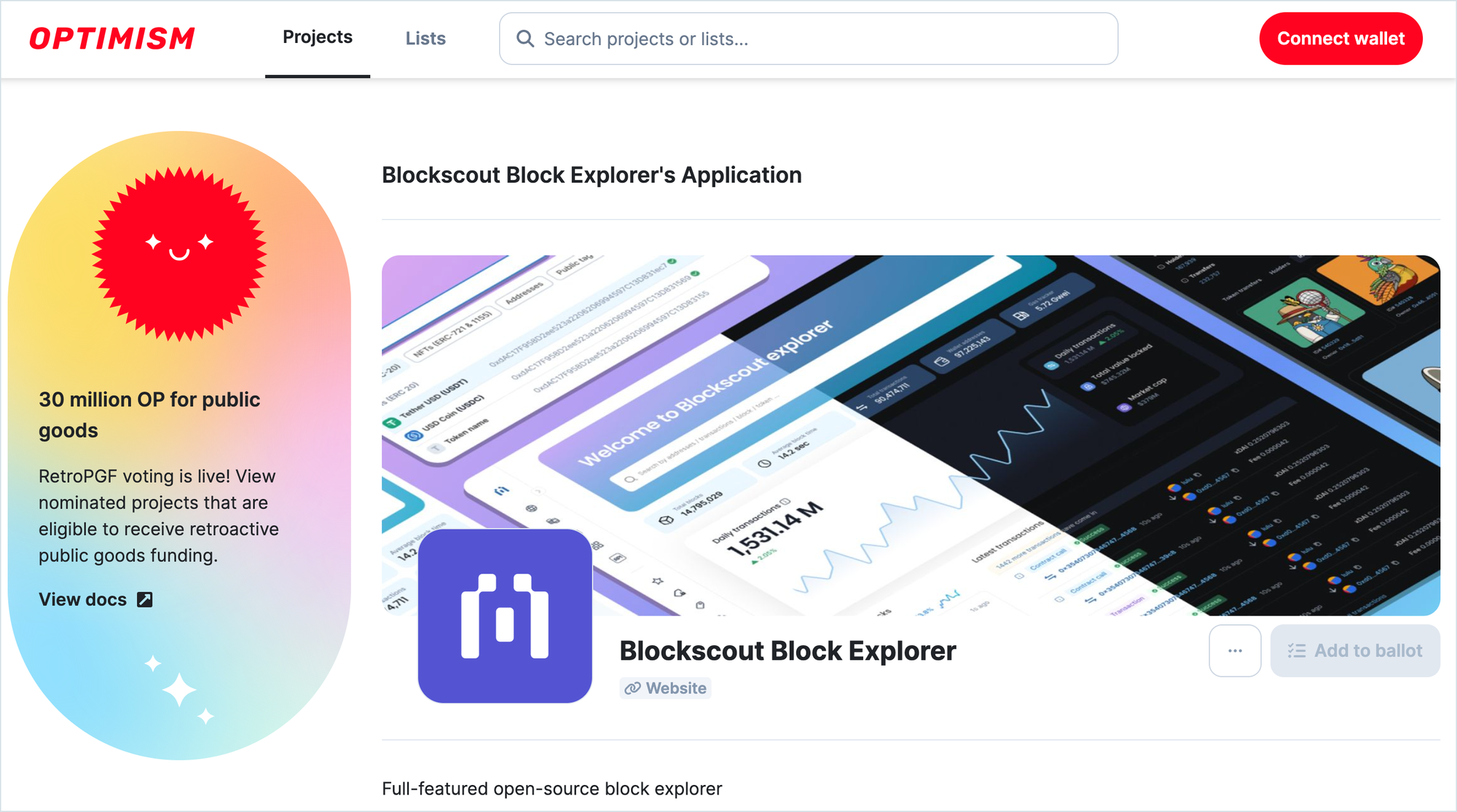The image size is (1457, 812).
Task: Click the Blockscout Block Explorer's Application heading
Action: [x=592, y=175]
